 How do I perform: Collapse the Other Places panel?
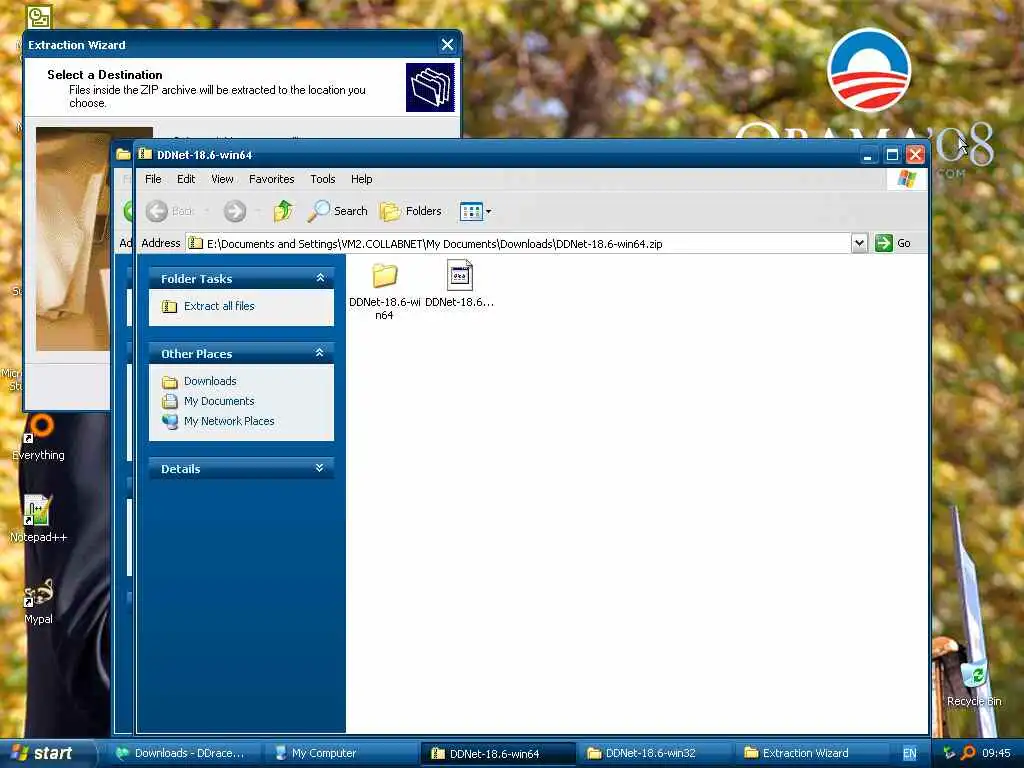coord(320,353)
